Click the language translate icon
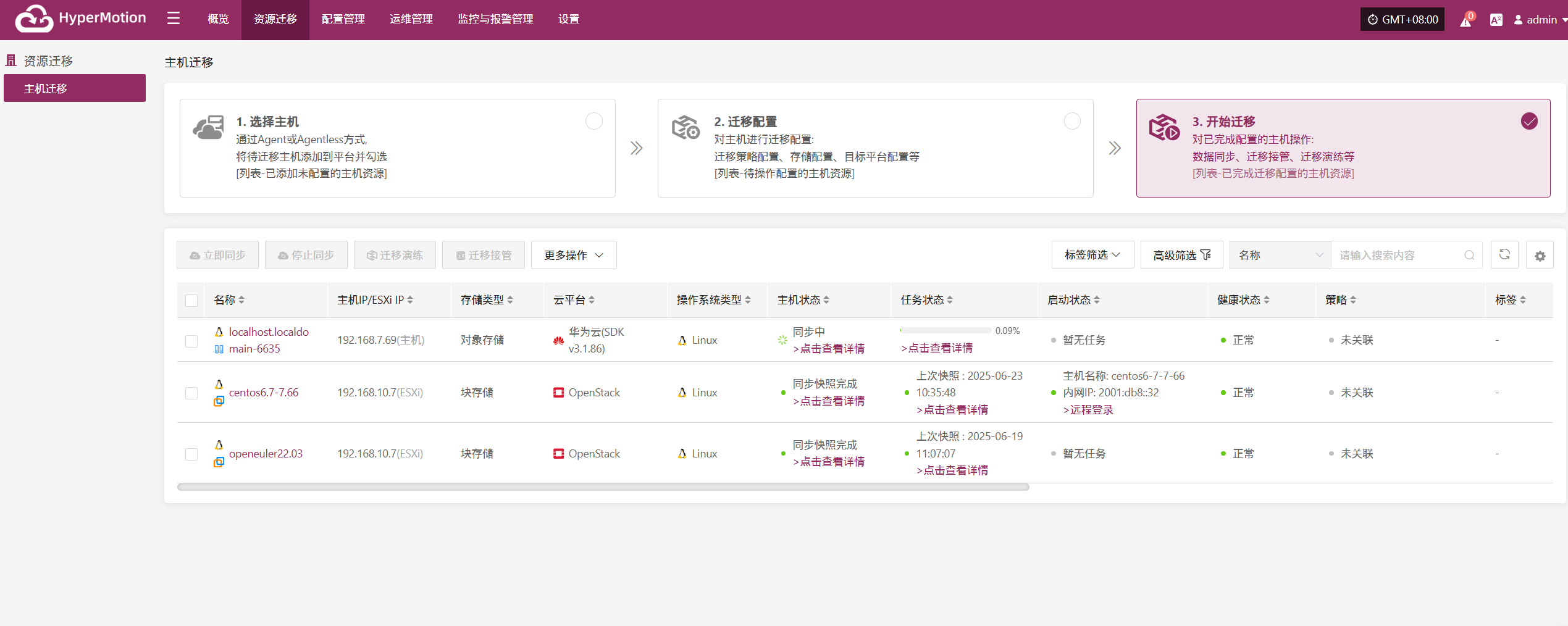Screen dimensions: 1568x626 [1496, 20]
